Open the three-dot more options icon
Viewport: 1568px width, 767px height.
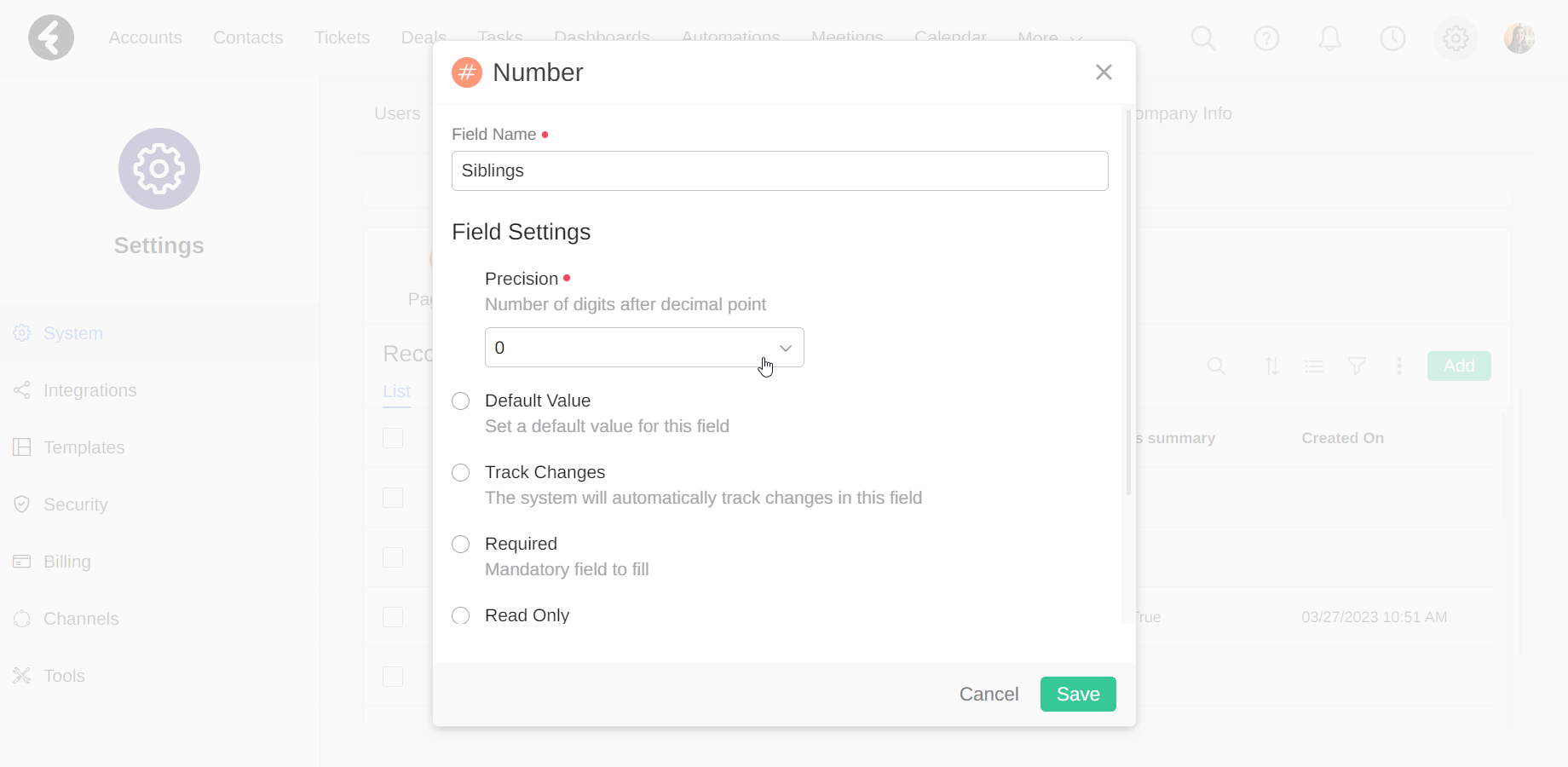[1398, 366]
